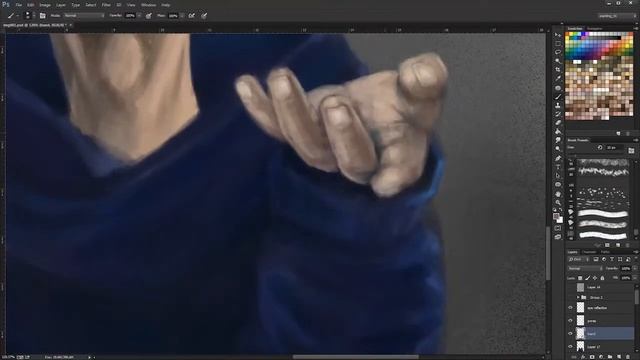Select the Healing Brush tool

coord(558,88)
